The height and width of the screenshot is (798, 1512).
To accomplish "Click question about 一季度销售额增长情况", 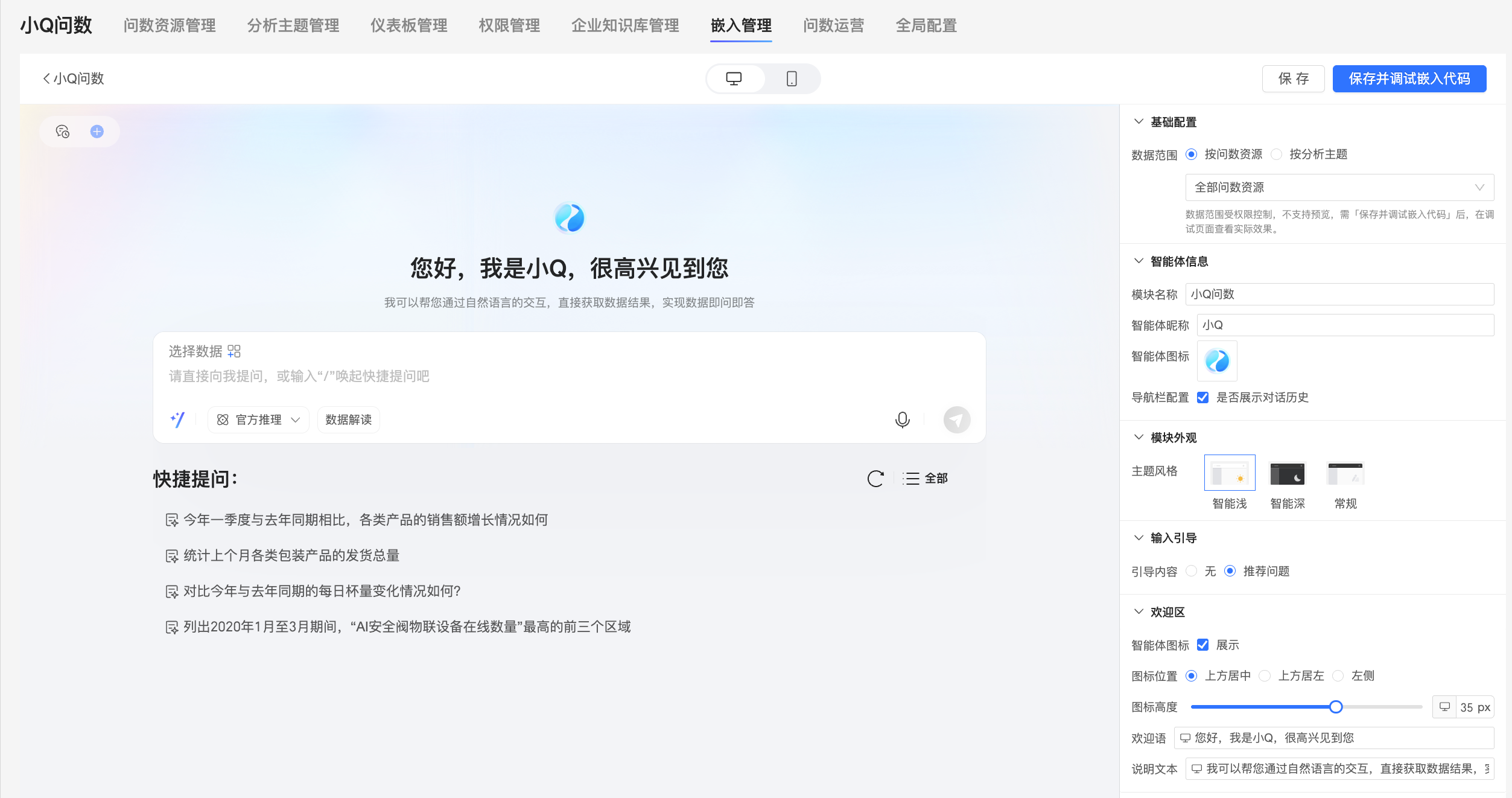I will pos(366,520).
